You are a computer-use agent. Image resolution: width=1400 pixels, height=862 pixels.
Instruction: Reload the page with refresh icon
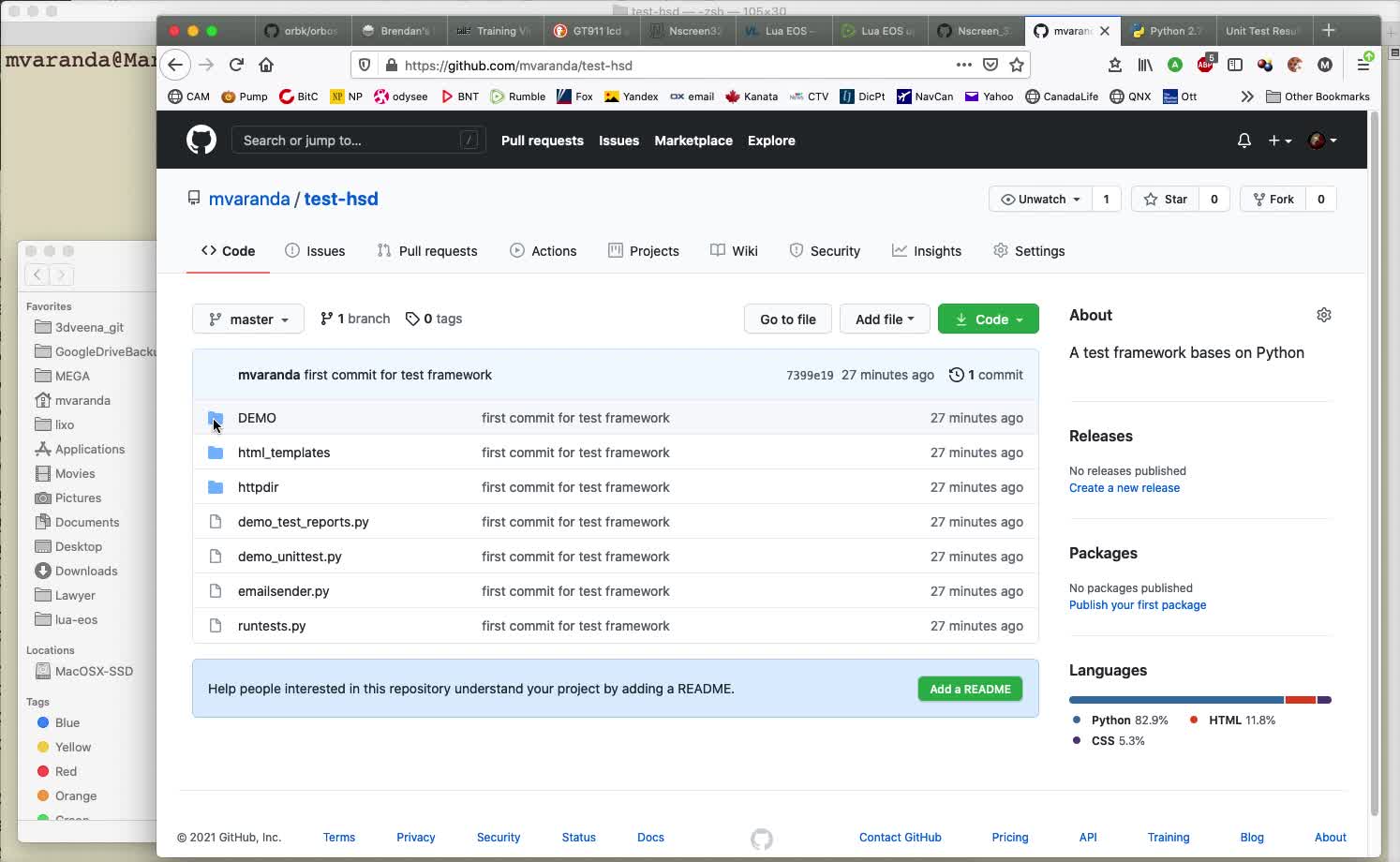click(236, 65)
